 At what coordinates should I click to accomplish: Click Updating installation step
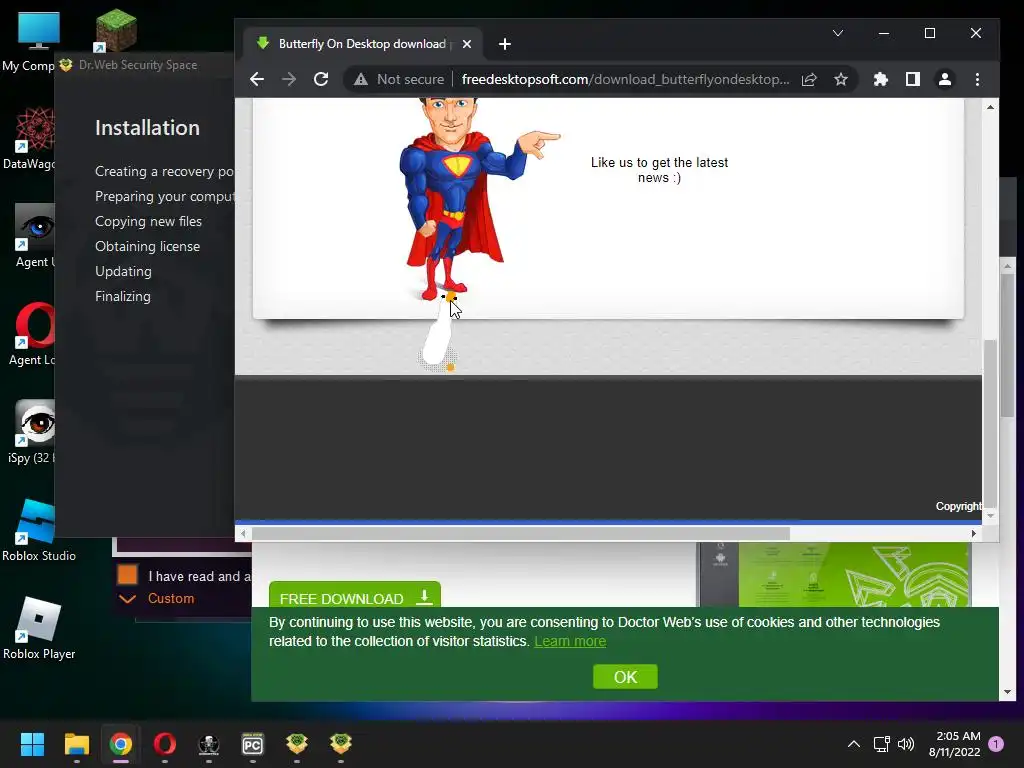pyautogui.click(x=123, y=271)
